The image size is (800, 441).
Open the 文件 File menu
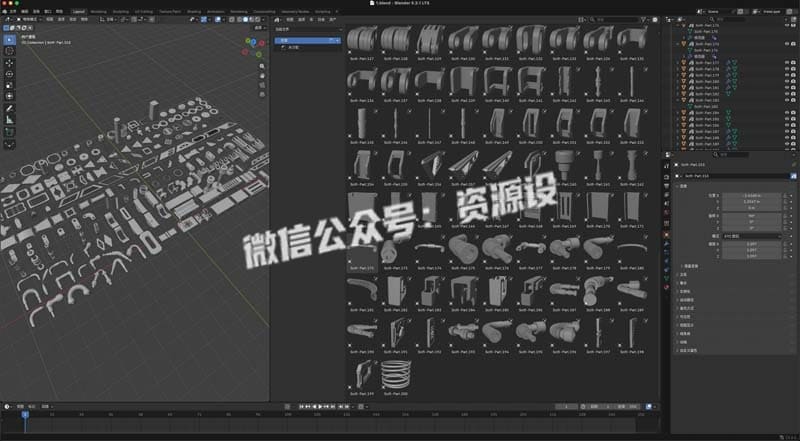(x=13, y=11)
